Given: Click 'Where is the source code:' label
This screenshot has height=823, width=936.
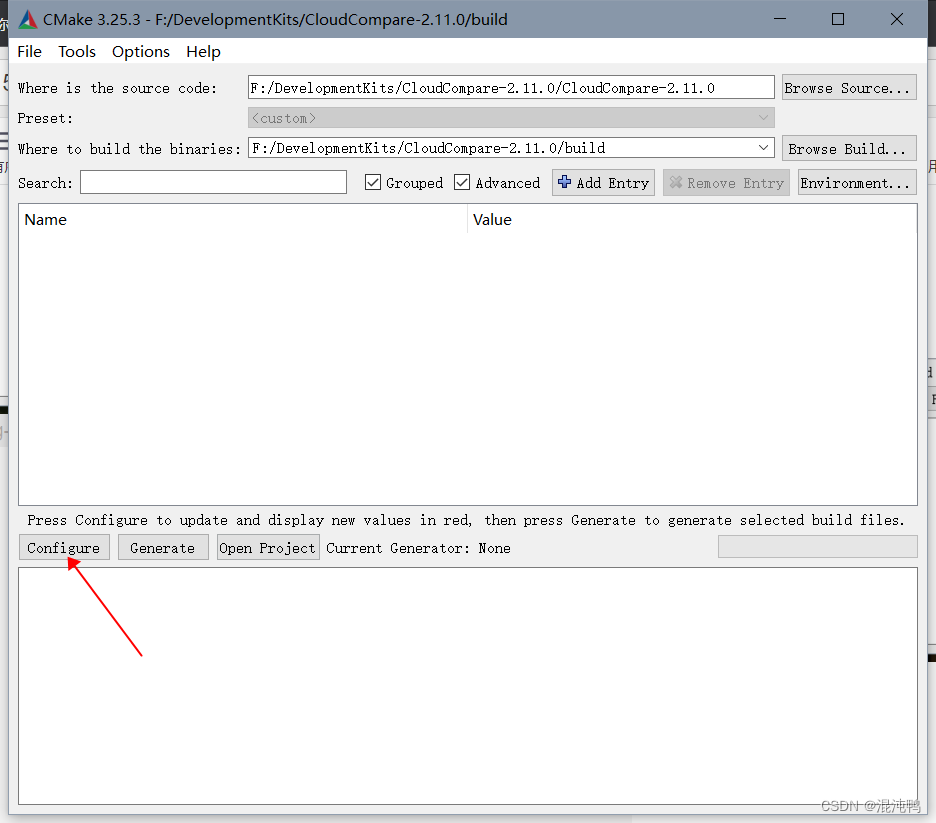Looking at the screenshot, I should point(117,88).
